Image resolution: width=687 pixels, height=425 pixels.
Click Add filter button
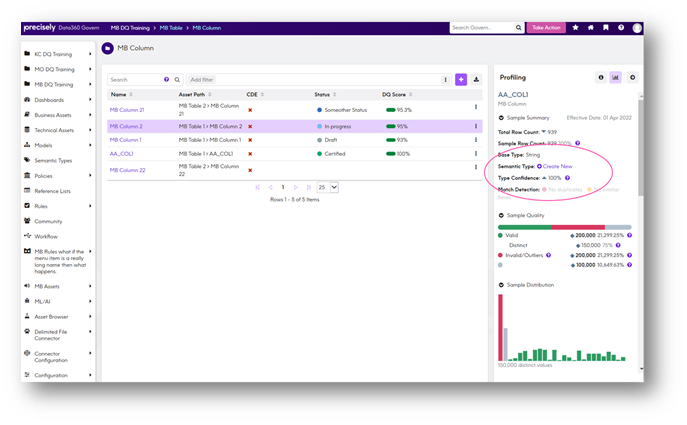(202, 80)
